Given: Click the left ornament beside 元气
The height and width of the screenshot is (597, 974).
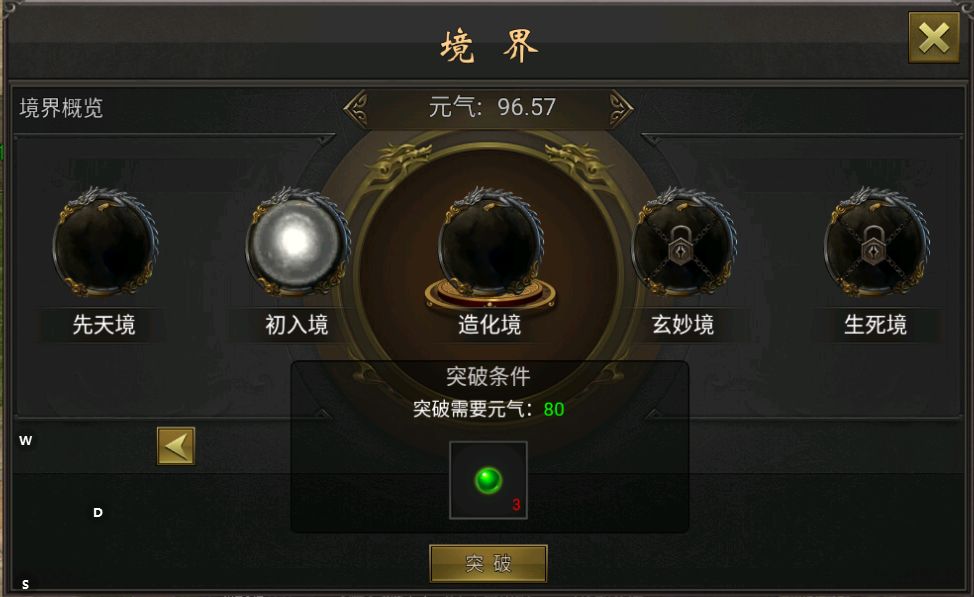Looking at the screenshot, I should coord(357,109).
